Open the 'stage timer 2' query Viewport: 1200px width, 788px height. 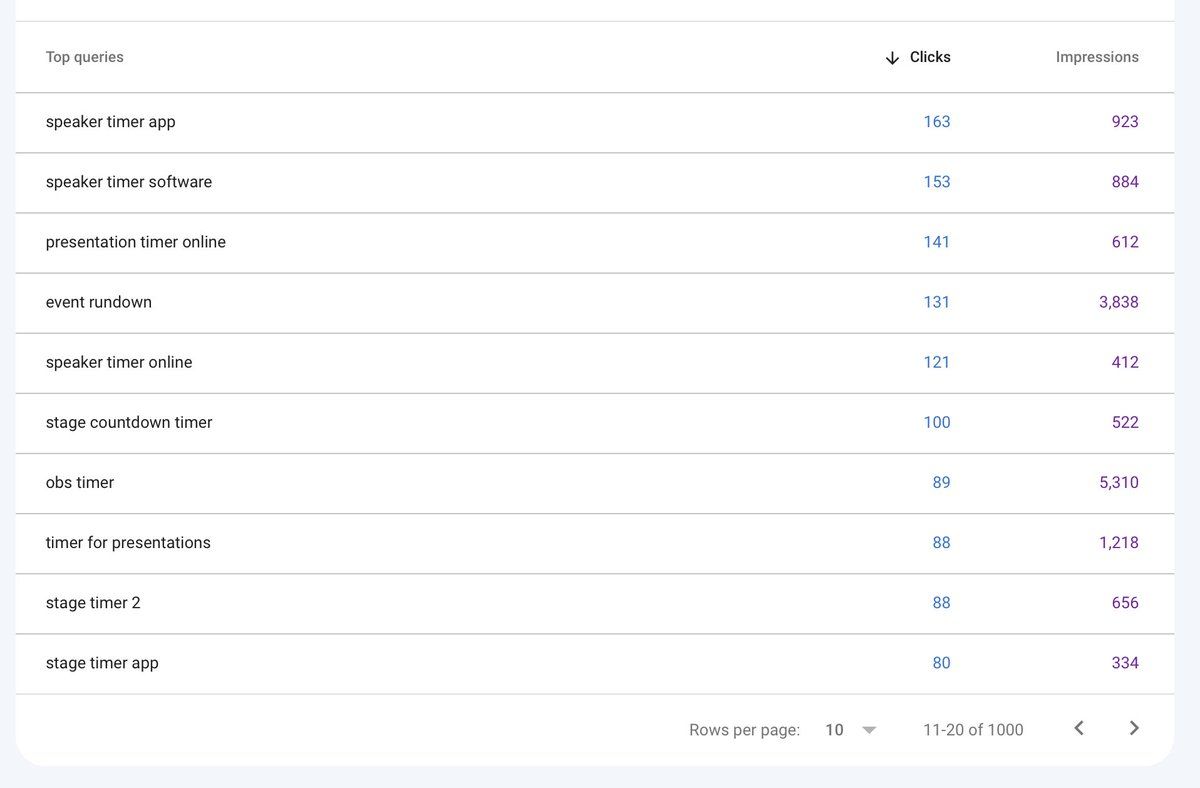tap(93, 603)
